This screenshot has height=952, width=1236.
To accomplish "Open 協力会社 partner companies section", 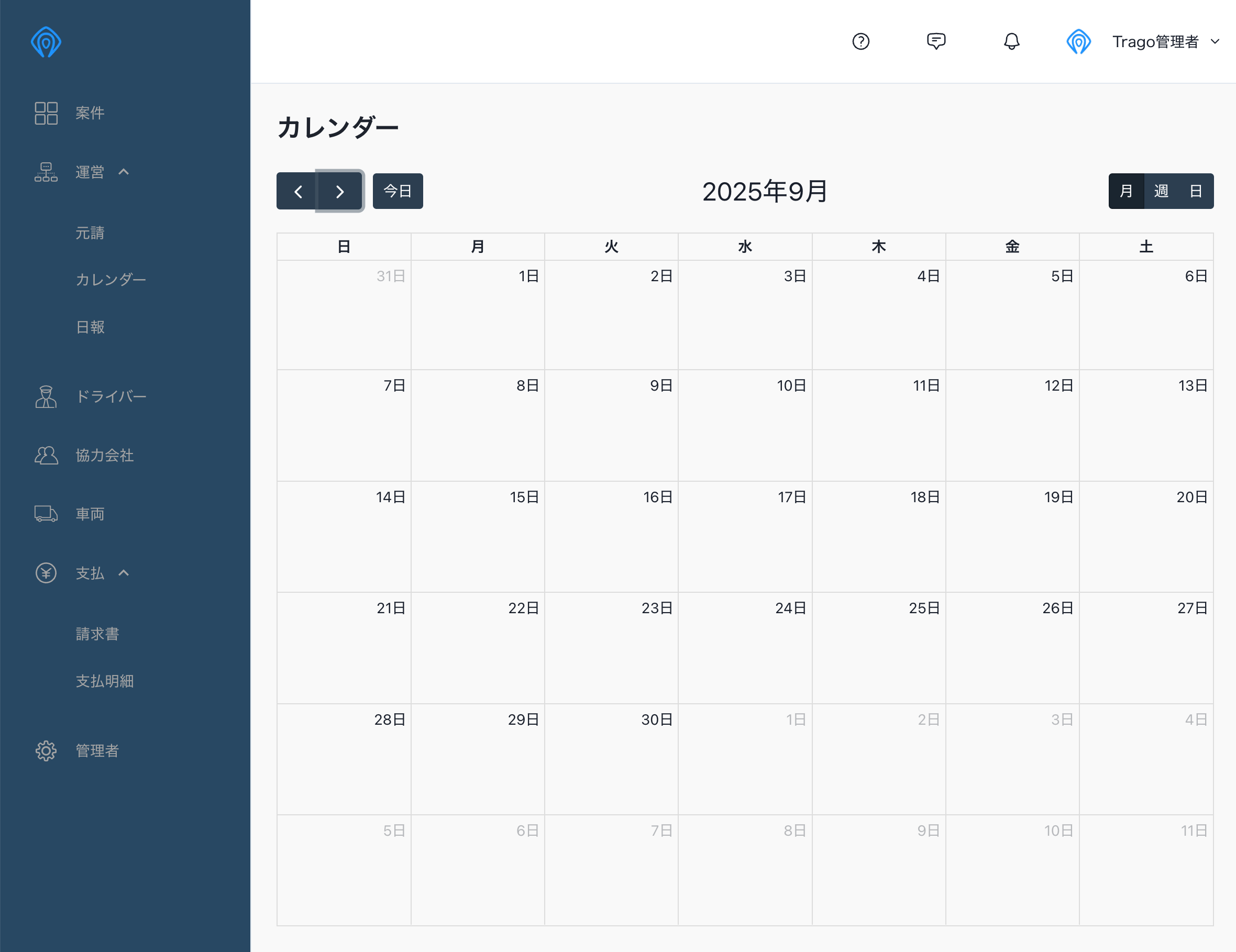I will pos(104,455).
